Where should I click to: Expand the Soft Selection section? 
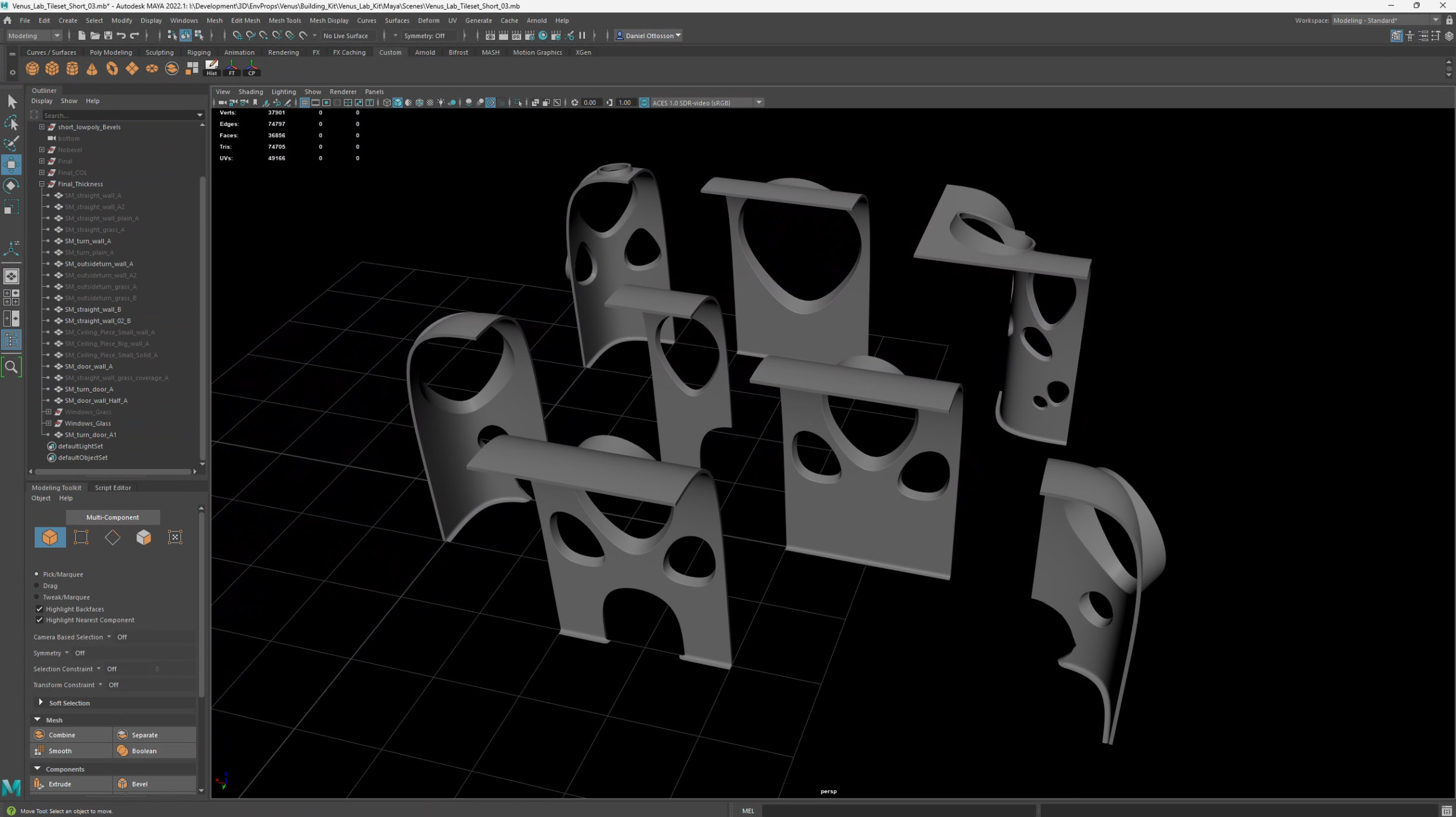pos(41,703)
